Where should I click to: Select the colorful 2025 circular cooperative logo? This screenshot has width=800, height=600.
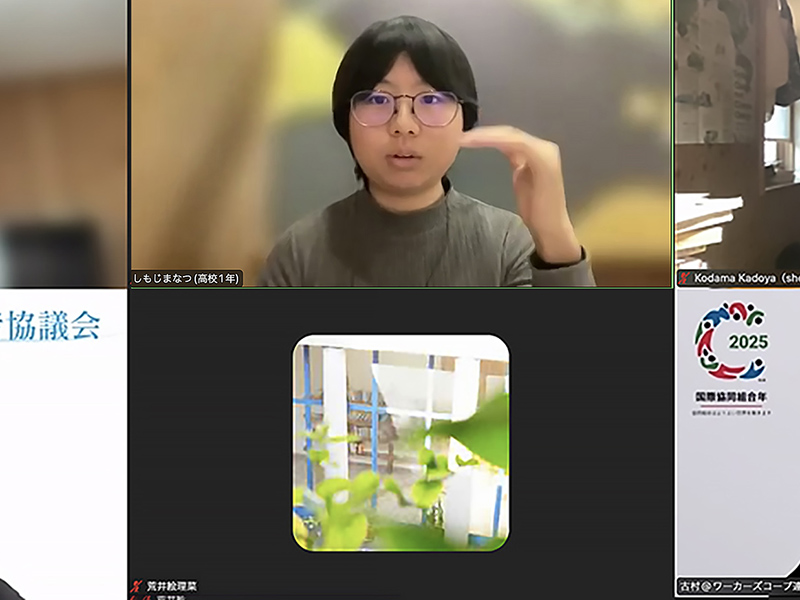click(731, 341)
